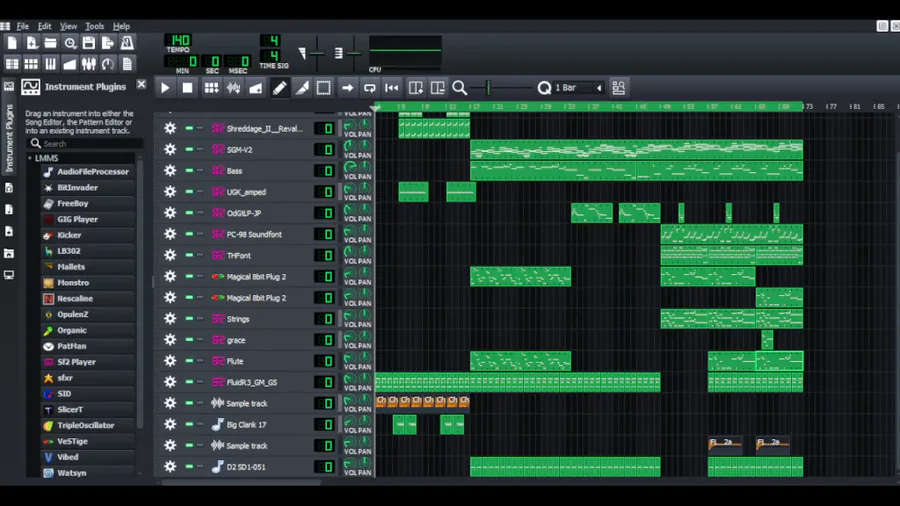Open the File menu
This screenshot has width=900, height=506.
23,26
